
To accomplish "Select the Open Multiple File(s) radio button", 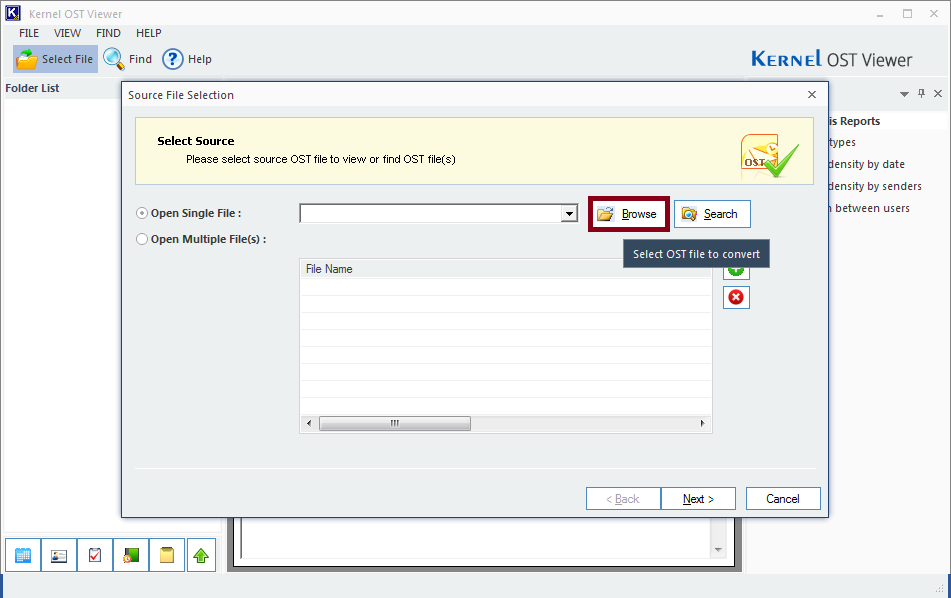I will tap(142, 239).
